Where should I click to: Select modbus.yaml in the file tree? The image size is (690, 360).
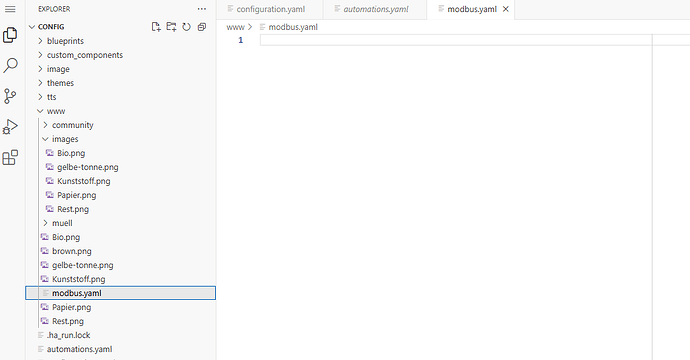[120, 293]
